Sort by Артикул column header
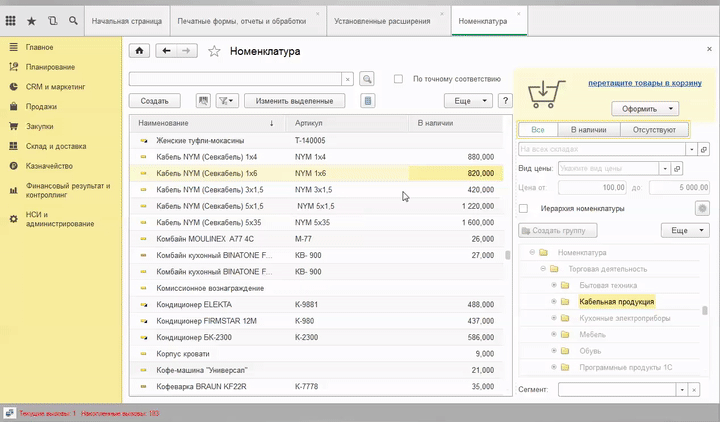Viewport: 720px width, 422px height. (346, 123)
